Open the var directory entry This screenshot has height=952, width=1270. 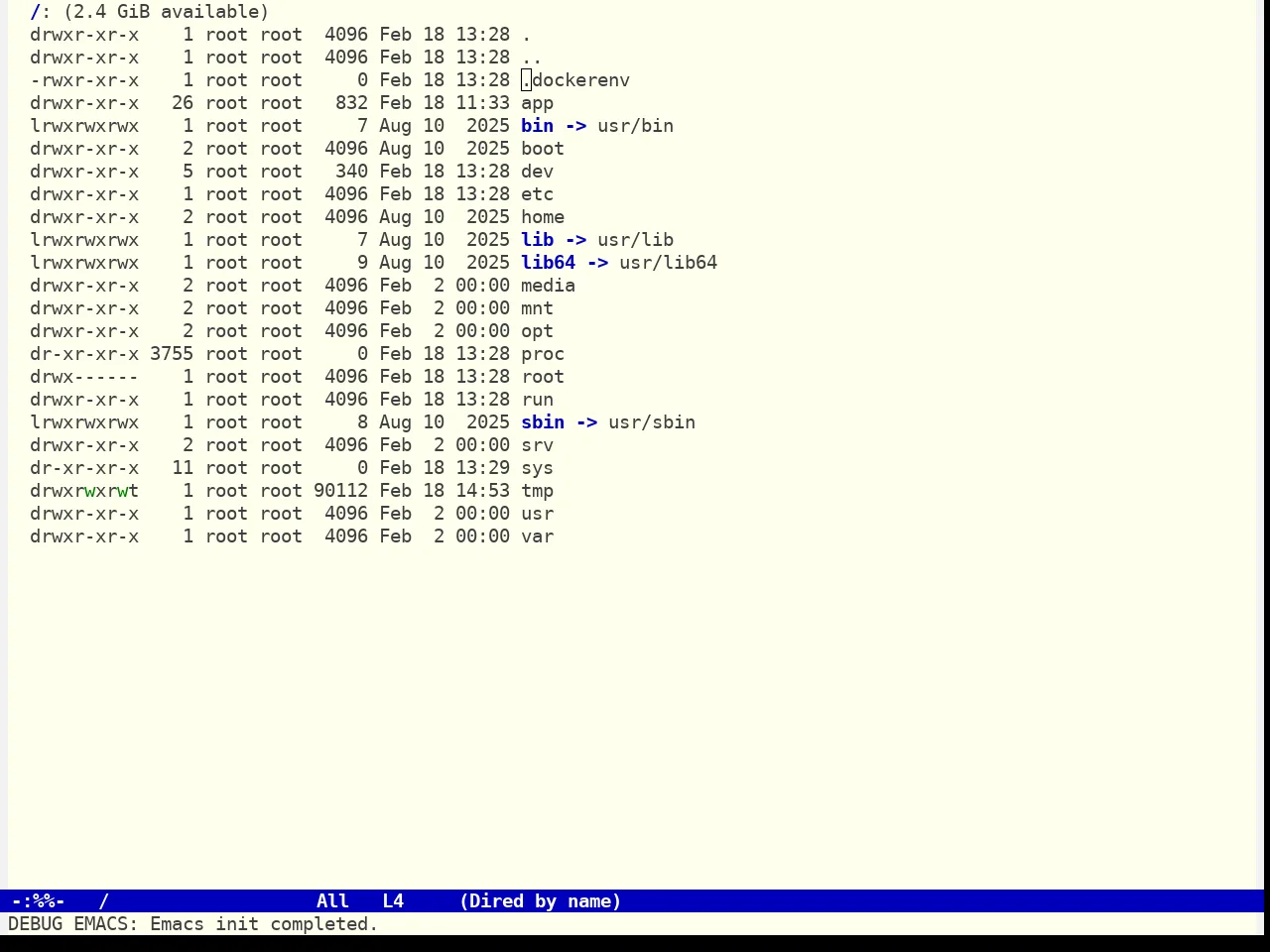[537, 536]
